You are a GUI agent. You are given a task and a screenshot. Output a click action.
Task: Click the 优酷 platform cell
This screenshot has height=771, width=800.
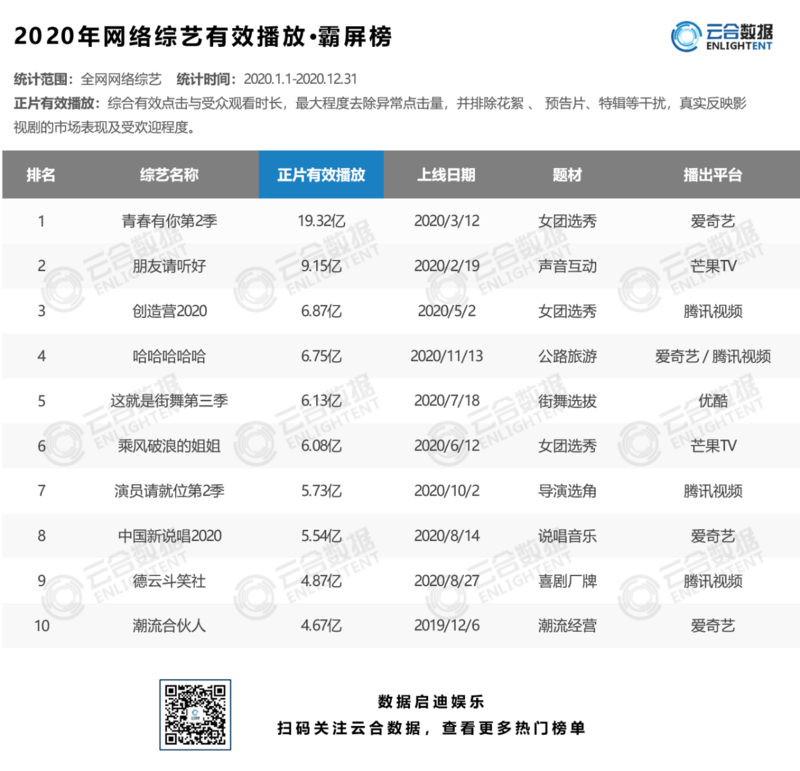pos(712,401)
